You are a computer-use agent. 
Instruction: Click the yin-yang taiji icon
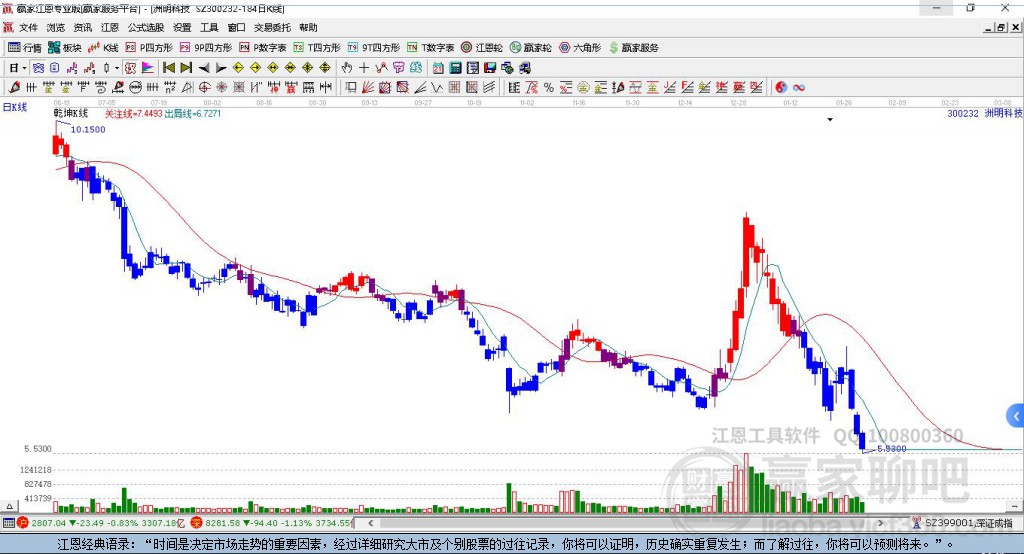point(781,88)
